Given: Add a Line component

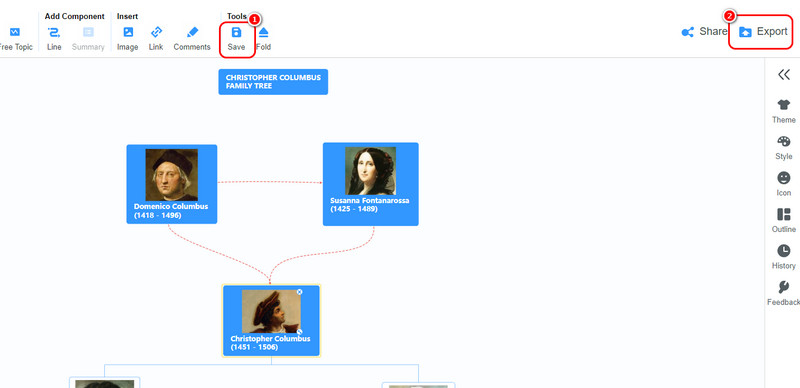Looking at the screenshot, I should pyautogui.click(x=54, y=32).
